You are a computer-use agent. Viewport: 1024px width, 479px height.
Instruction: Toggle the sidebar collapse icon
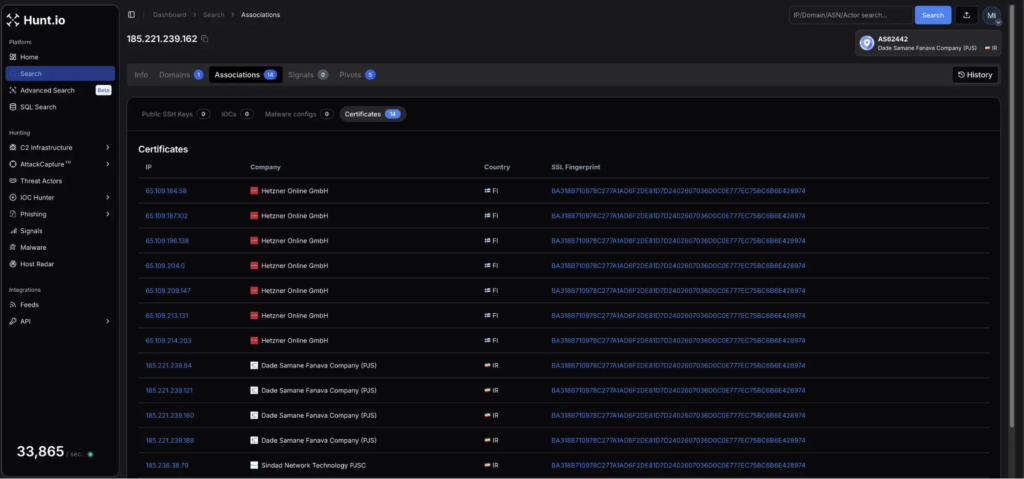[x=131, y=15]
